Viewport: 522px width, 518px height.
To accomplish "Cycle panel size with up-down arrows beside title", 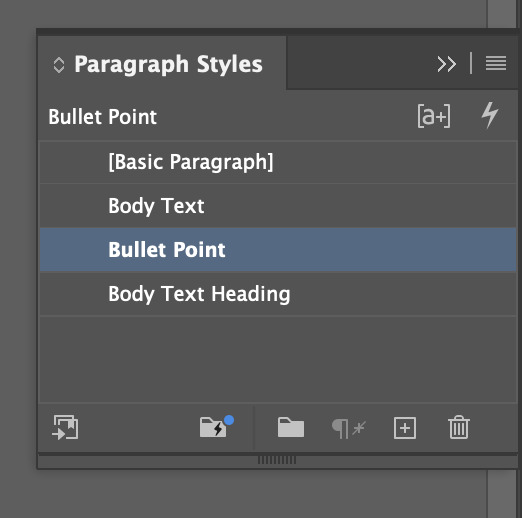I will 59,65.
